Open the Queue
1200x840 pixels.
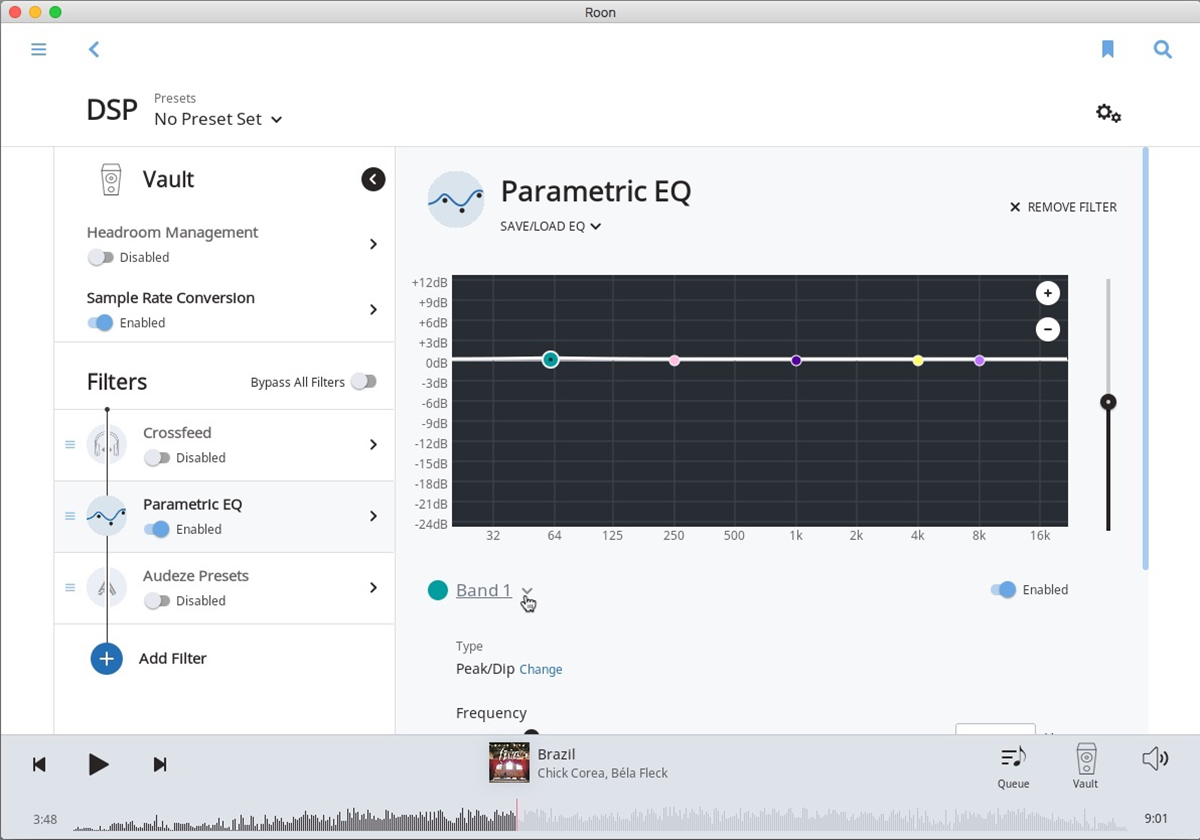click(x=1013, y=766)
